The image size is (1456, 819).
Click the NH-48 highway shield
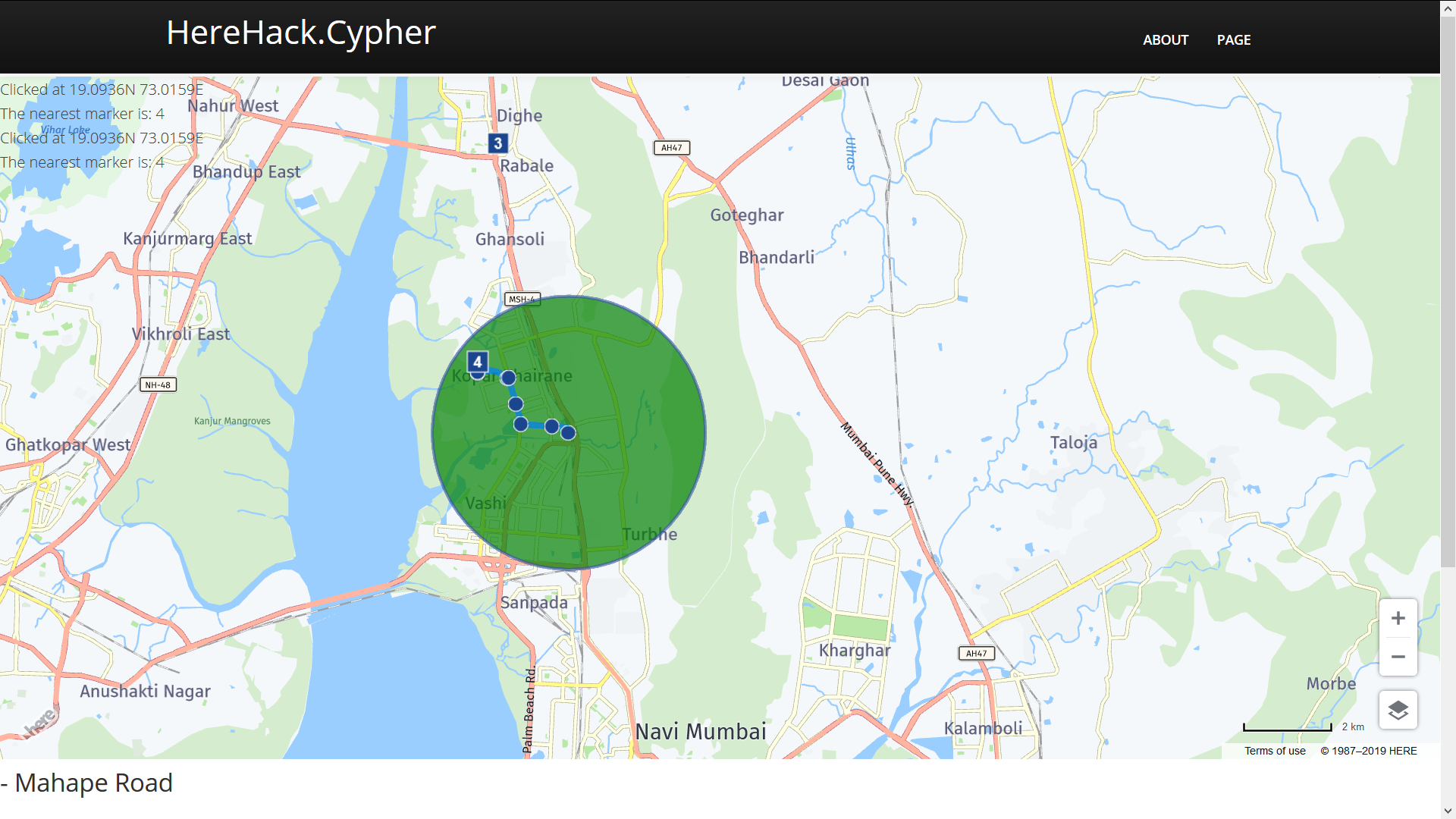pyautogui.click(x=158, y=384)
